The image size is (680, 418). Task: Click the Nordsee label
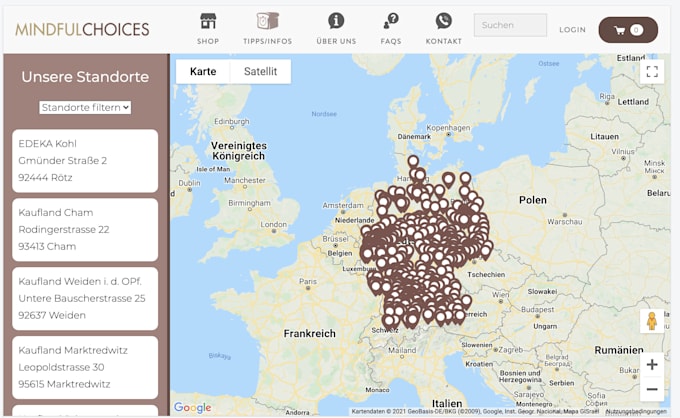(324, 114)
